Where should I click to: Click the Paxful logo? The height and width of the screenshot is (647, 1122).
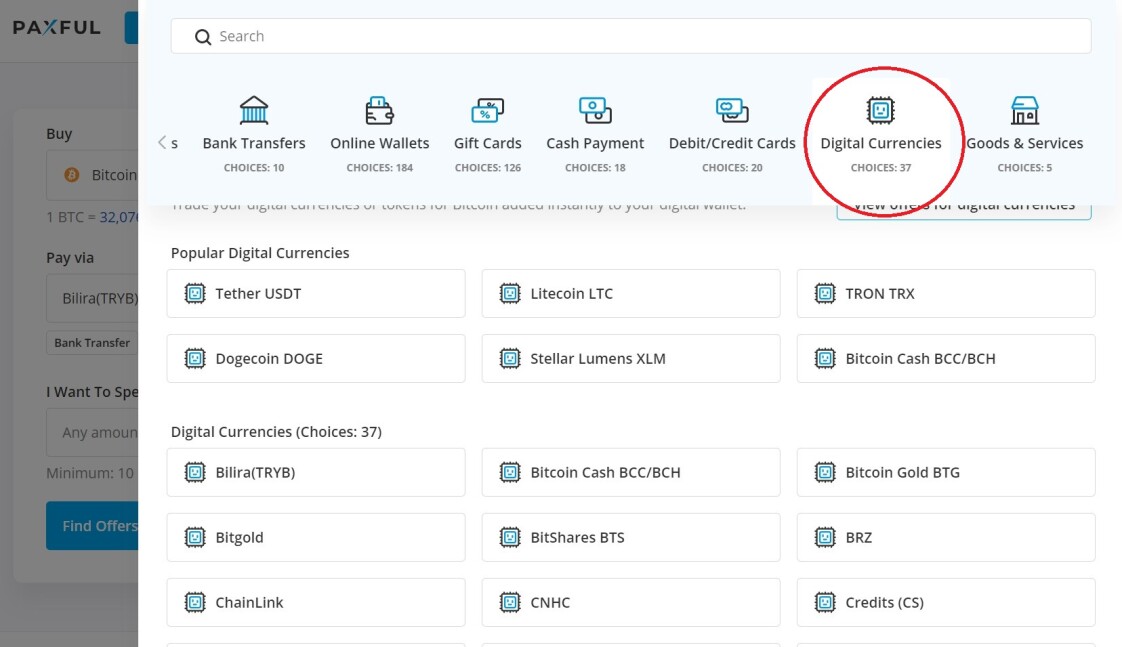57,28
